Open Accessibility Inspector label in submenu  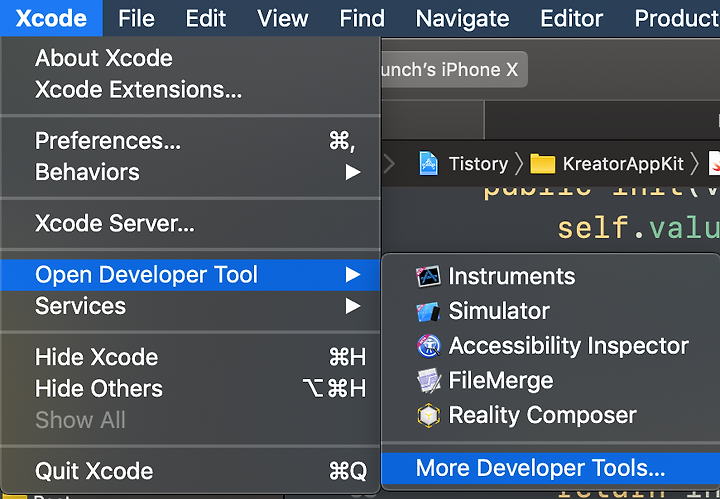[x=568, y=346]
